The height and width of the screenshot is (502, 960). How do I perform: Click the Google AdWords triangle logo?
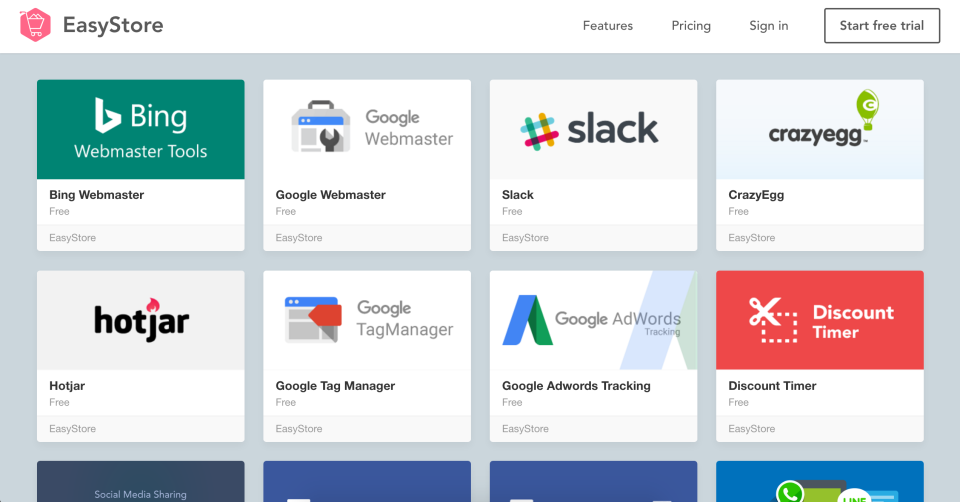[x=526, y=319]
